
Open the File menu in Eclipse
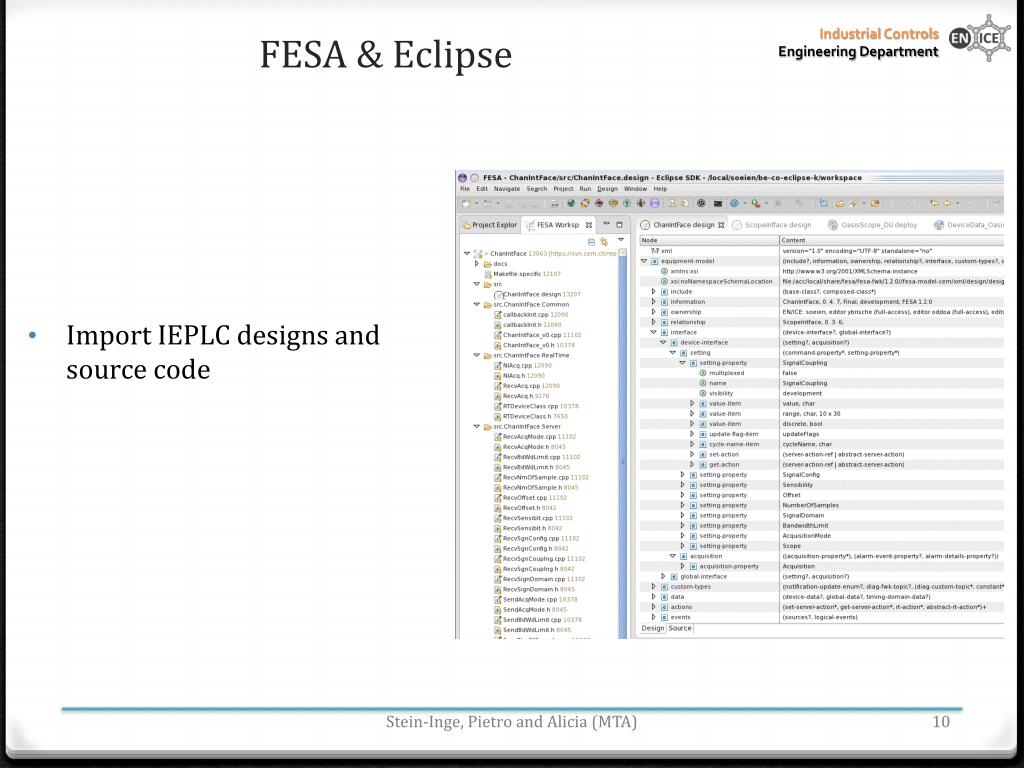465,189
